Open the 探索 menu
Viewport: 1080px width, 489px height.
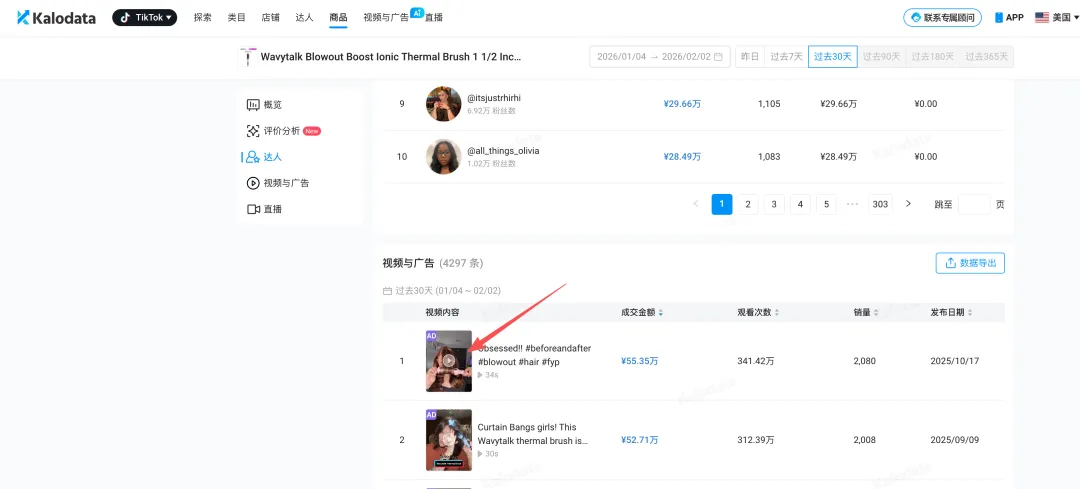point(202,18)
